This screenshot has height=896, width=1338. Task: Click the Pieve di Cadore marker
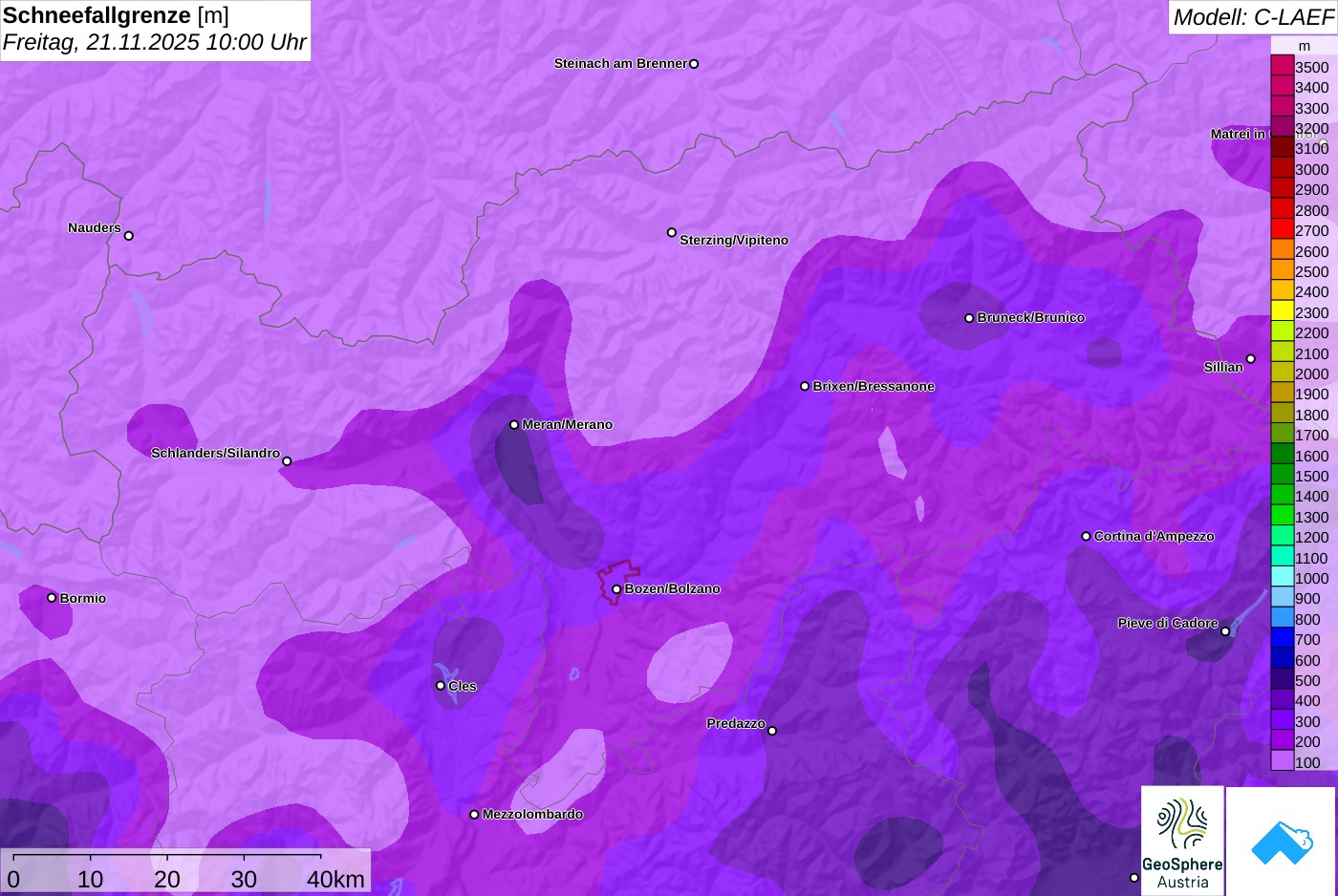tap(1225, 631)
